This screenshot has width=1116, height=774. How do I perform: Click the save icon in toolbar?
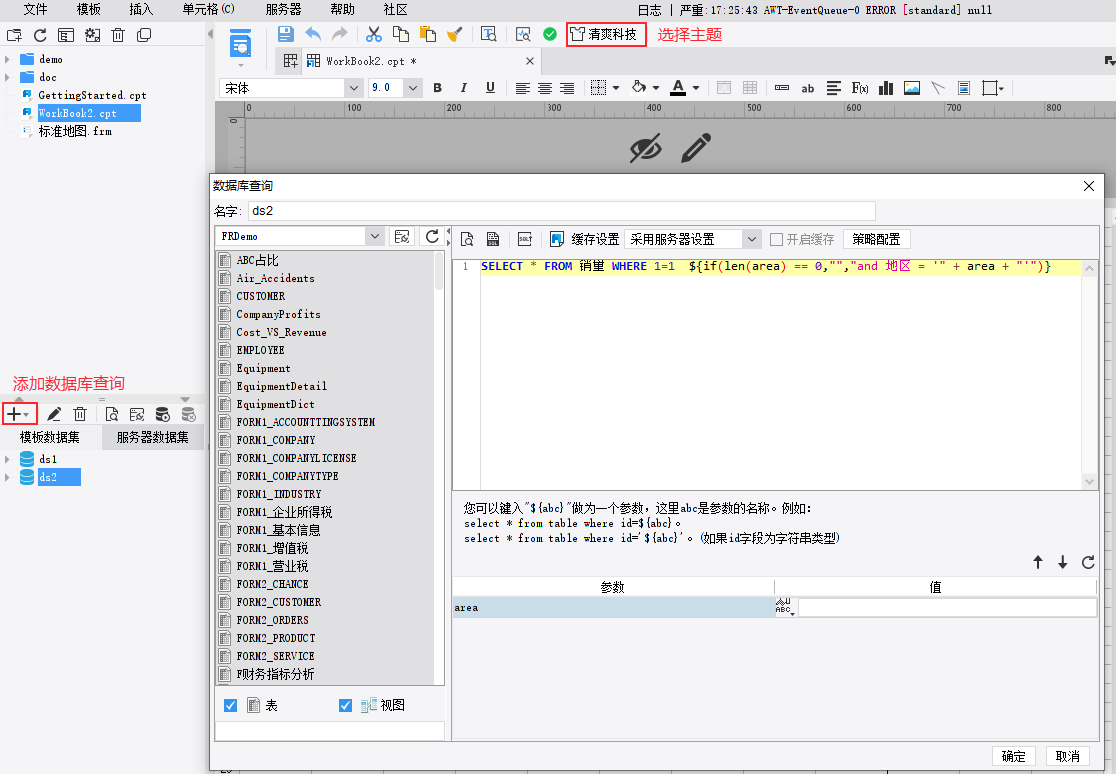pyautogui.click(x=285, y=34)
